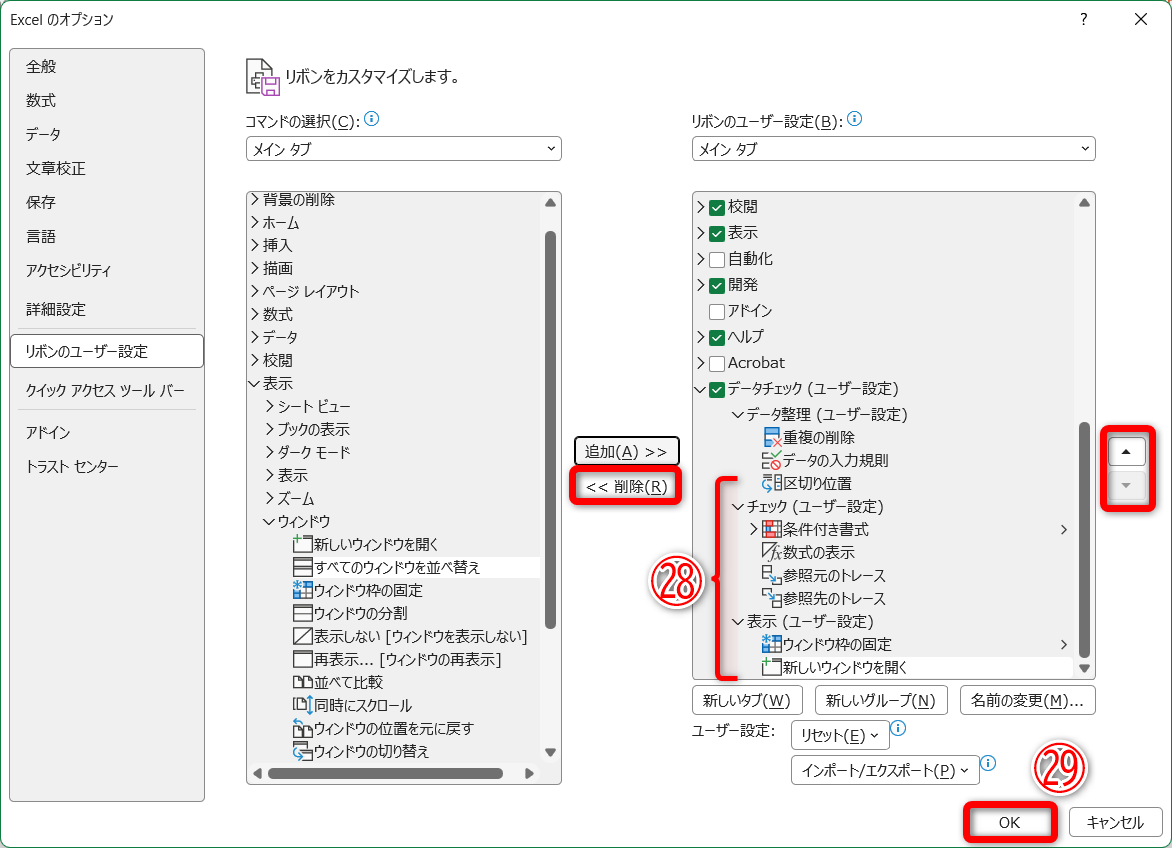Open the インポート/エクスポート dropdown button
1172x848 pixels.
pos(885,770)
